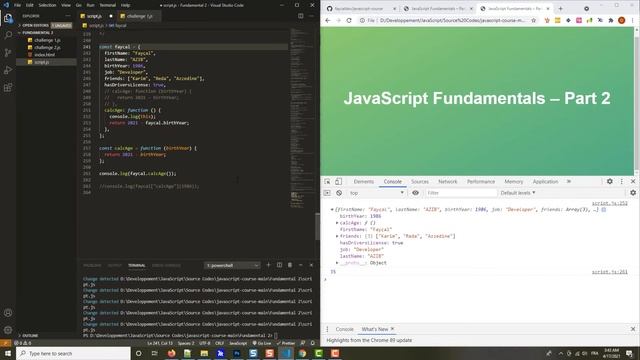Viewport: 640px width, 360px height.
Task: Open the powershell terminal selector dropdown
Action: pyautogui.click(x=232, y=265)
